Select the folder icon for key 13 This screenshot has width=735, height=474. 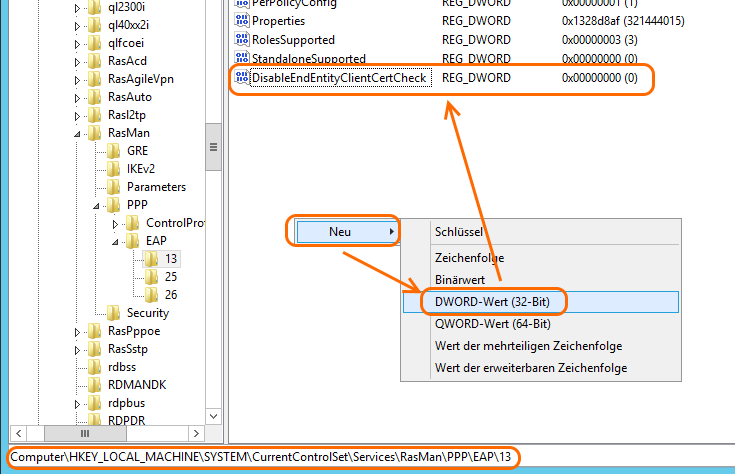tap(152, 259)
